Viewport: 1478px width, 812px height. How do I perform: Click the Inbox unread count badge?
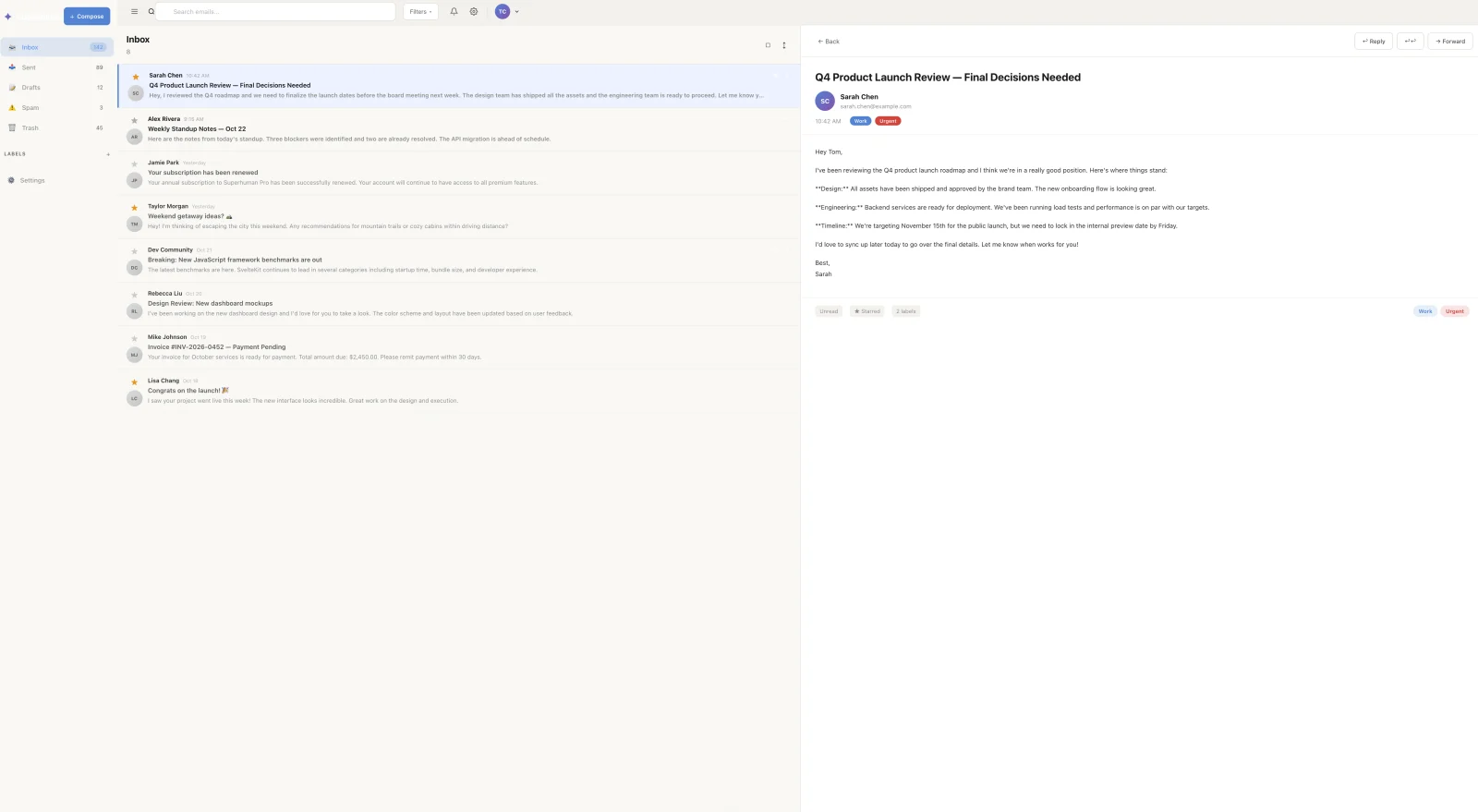pos(98,47)
